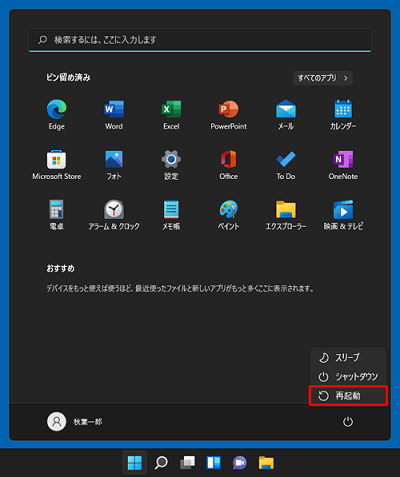Launch the Office app
400x477 pixels.
tap(229, 165)
